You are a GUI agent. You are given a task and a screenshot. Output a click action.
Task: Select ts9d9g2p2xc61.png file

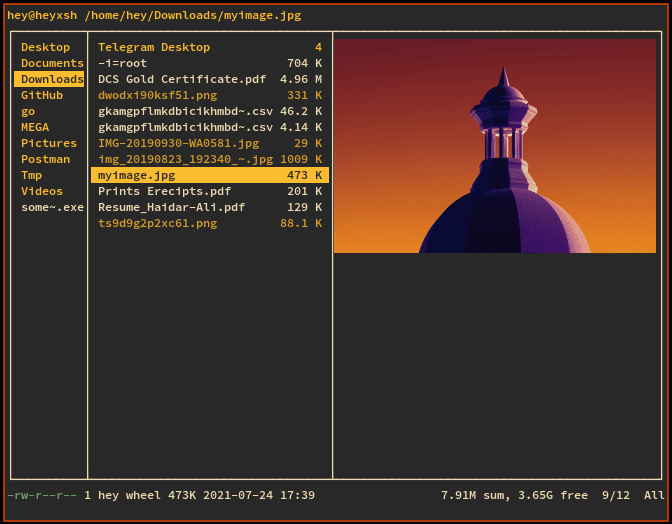pyautogui.click(x=210, y=223)
